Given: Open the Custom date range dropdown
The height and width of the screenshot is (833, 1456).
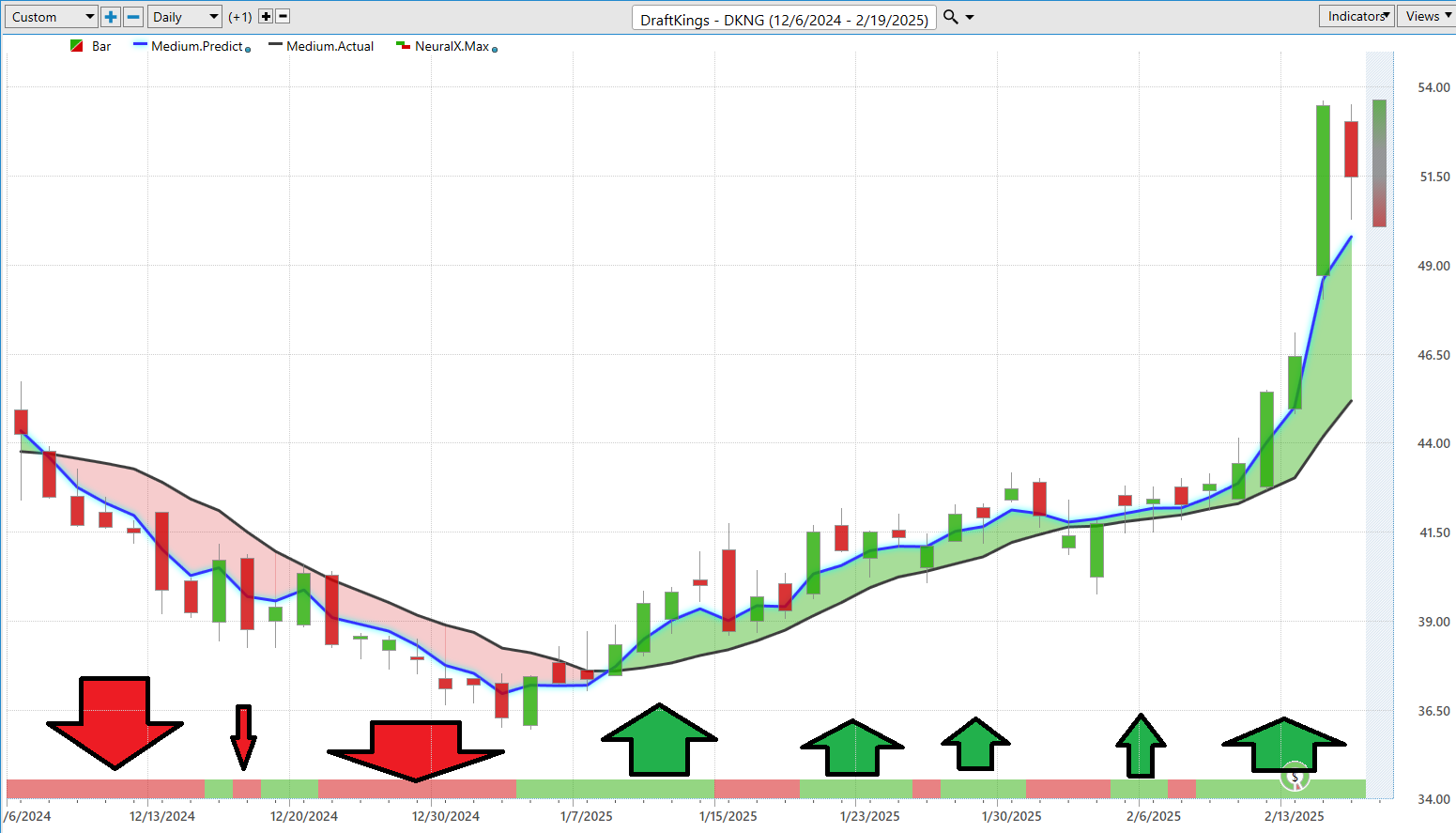Looking at the screenshot, I should (x=53, y=17).
